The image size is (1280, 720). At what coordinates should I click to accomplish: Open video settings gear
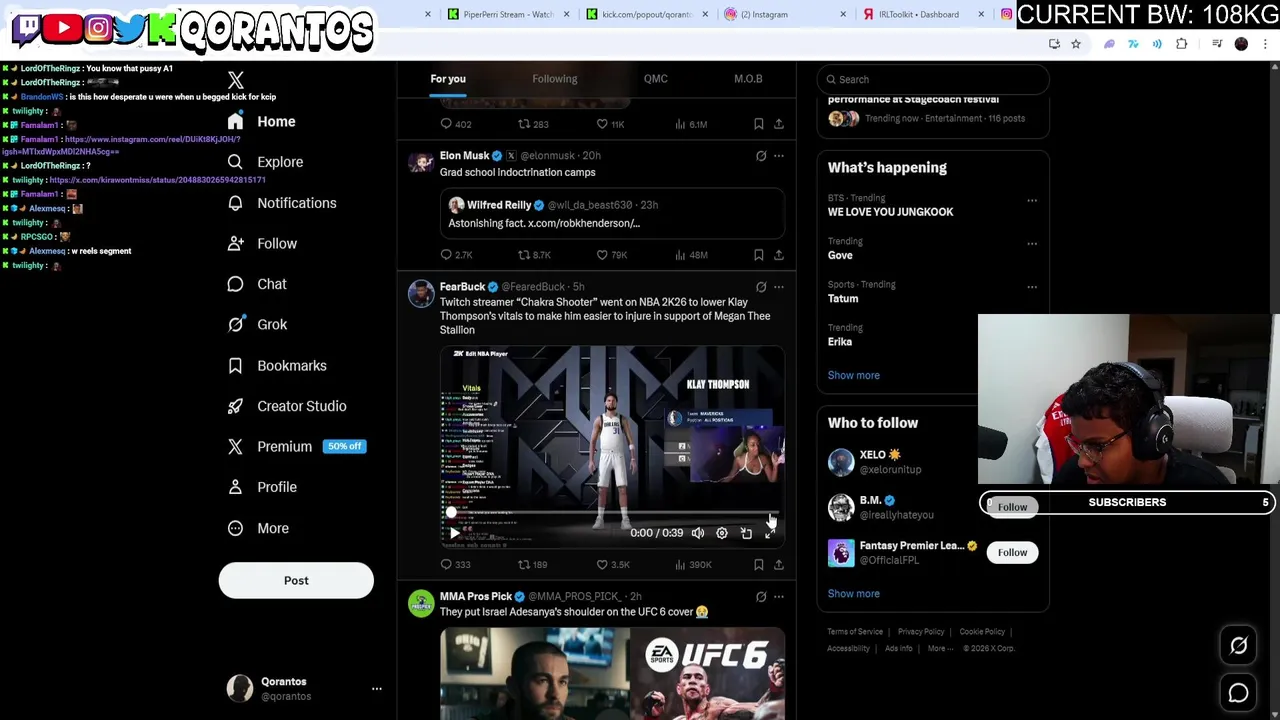point(722,533)
